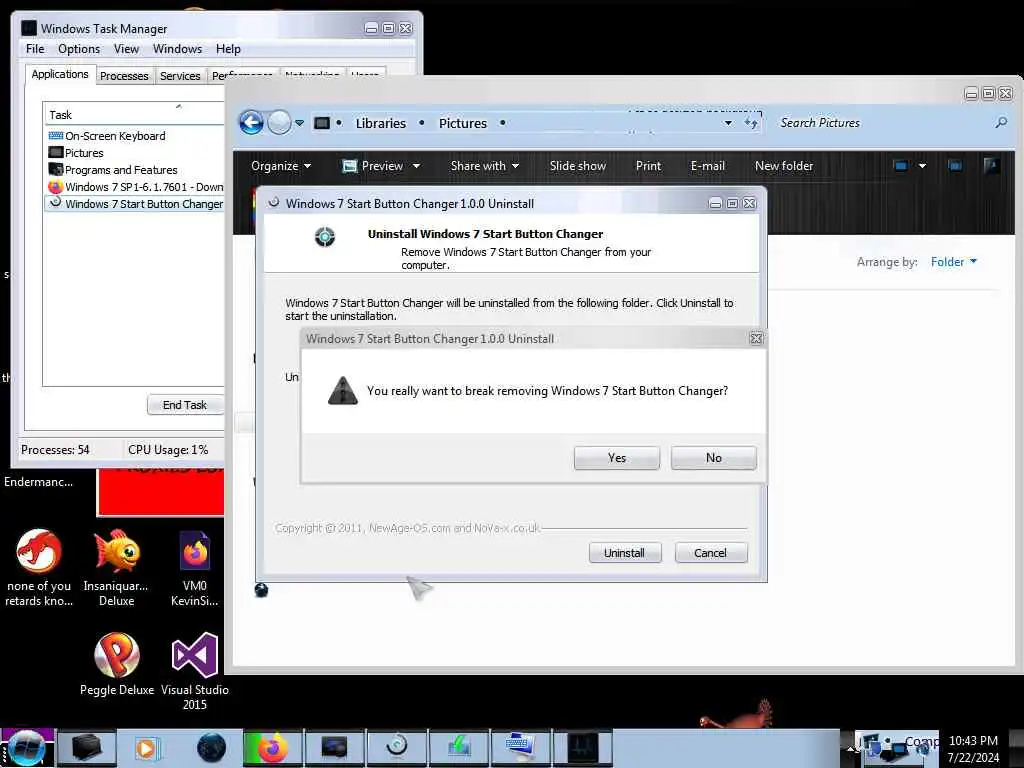Image resolution: width=1024 pixels, height=768 pixels.
Task: Click Pictures in the address breadcrumb
Action: click(x=462, y=123)
